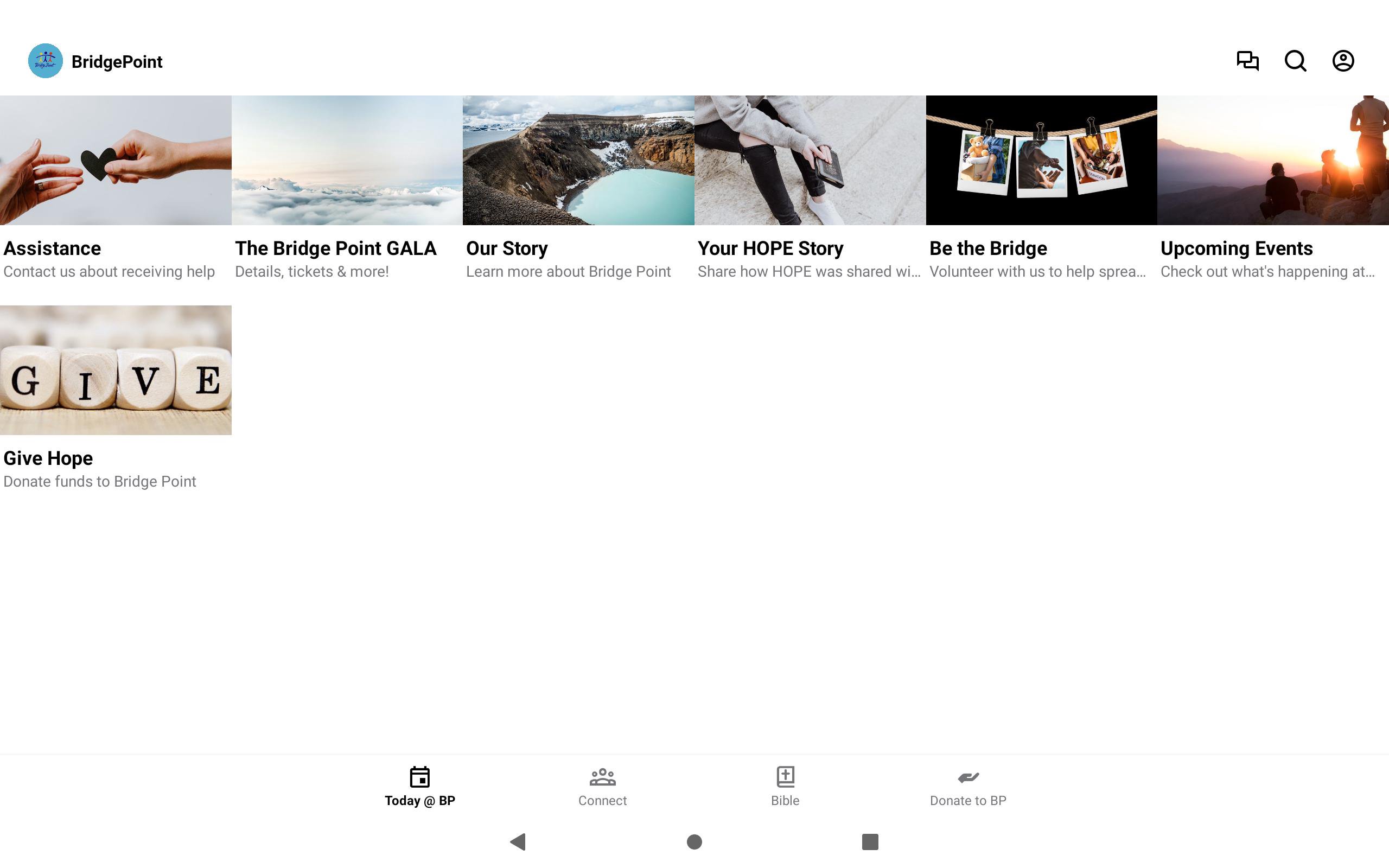Tap the BridgePoint header title

[117, 62]
